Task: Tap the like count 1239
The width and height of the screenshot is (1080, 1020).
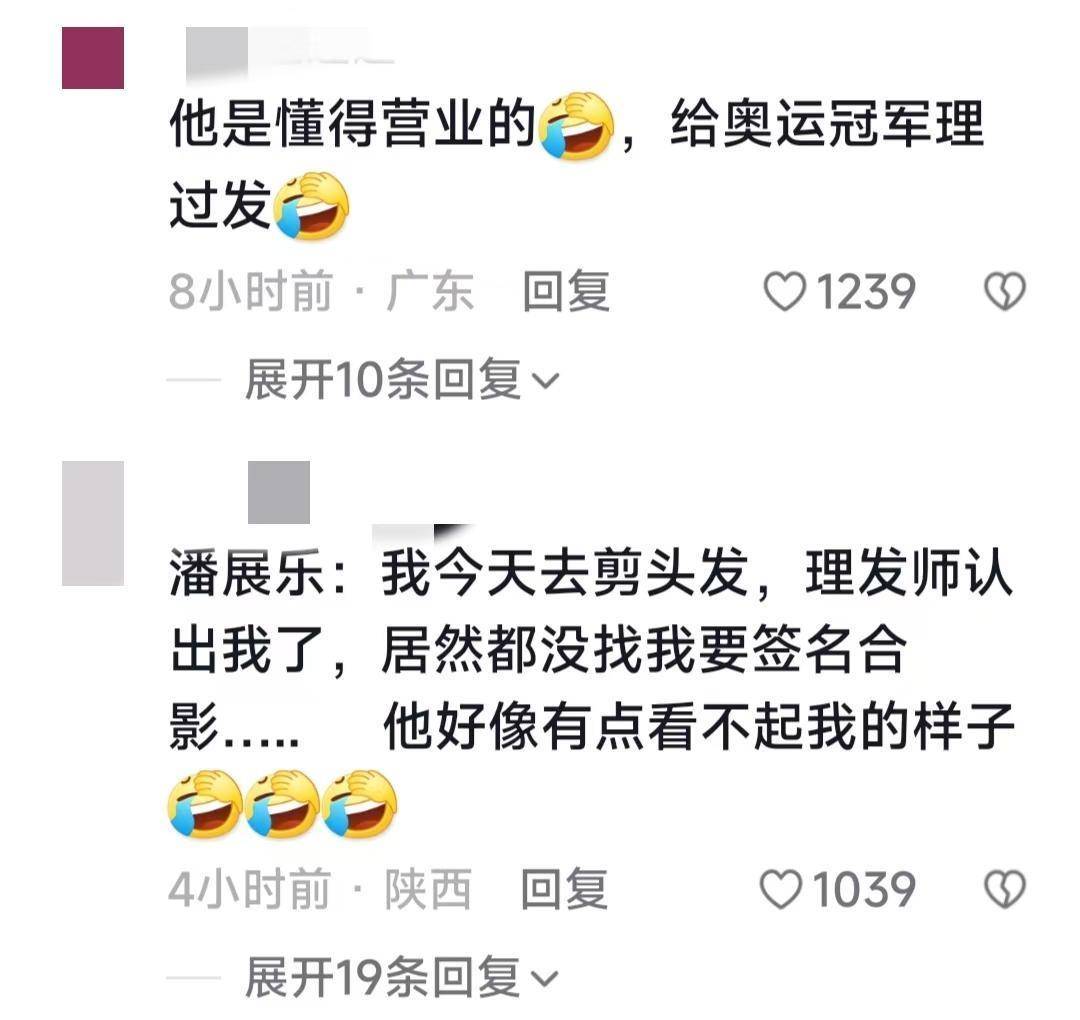Action: coord(866,291)
